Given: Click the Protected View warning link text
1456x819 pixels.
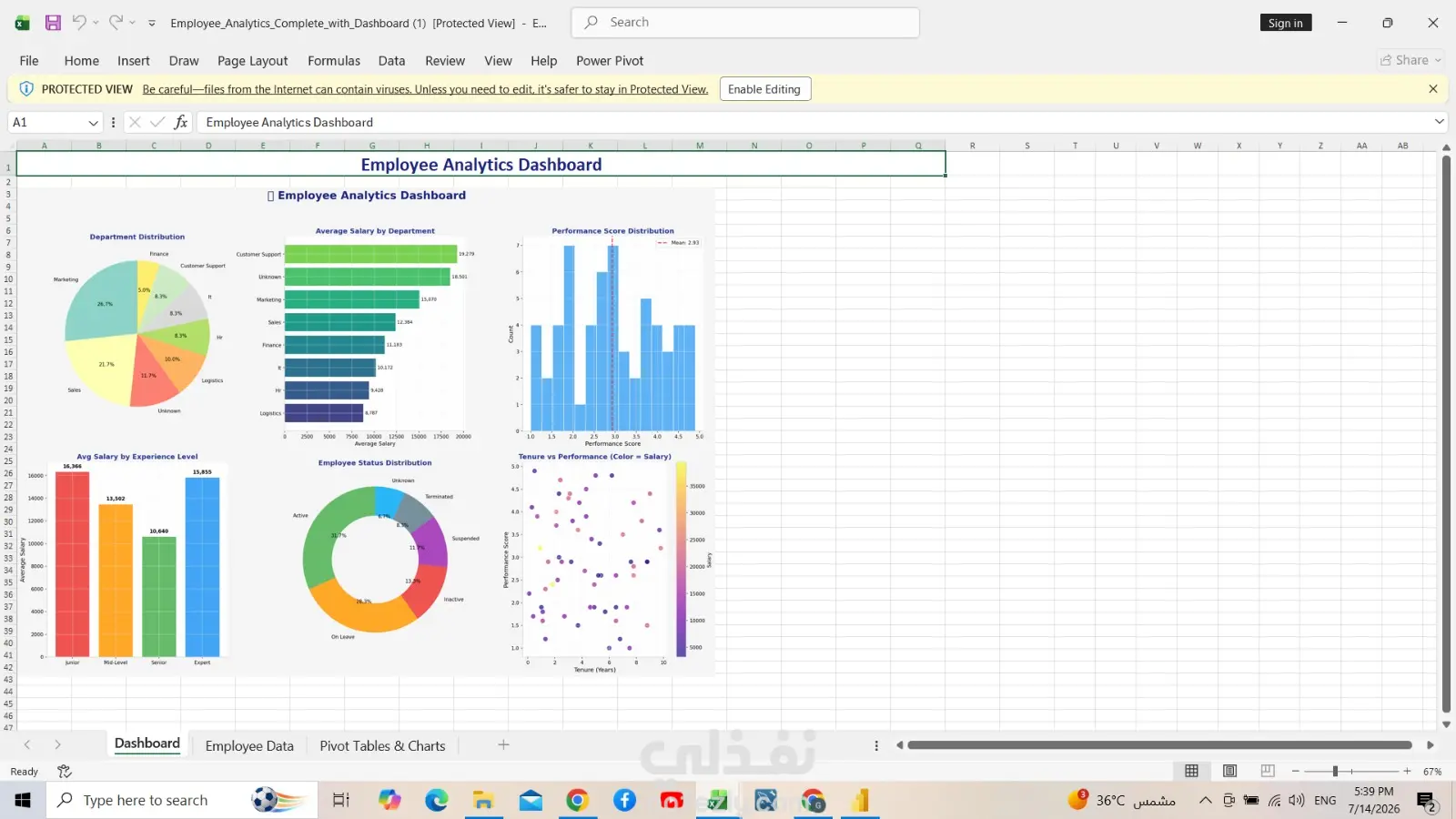Looking at the screenshot, I should point(425,89).
